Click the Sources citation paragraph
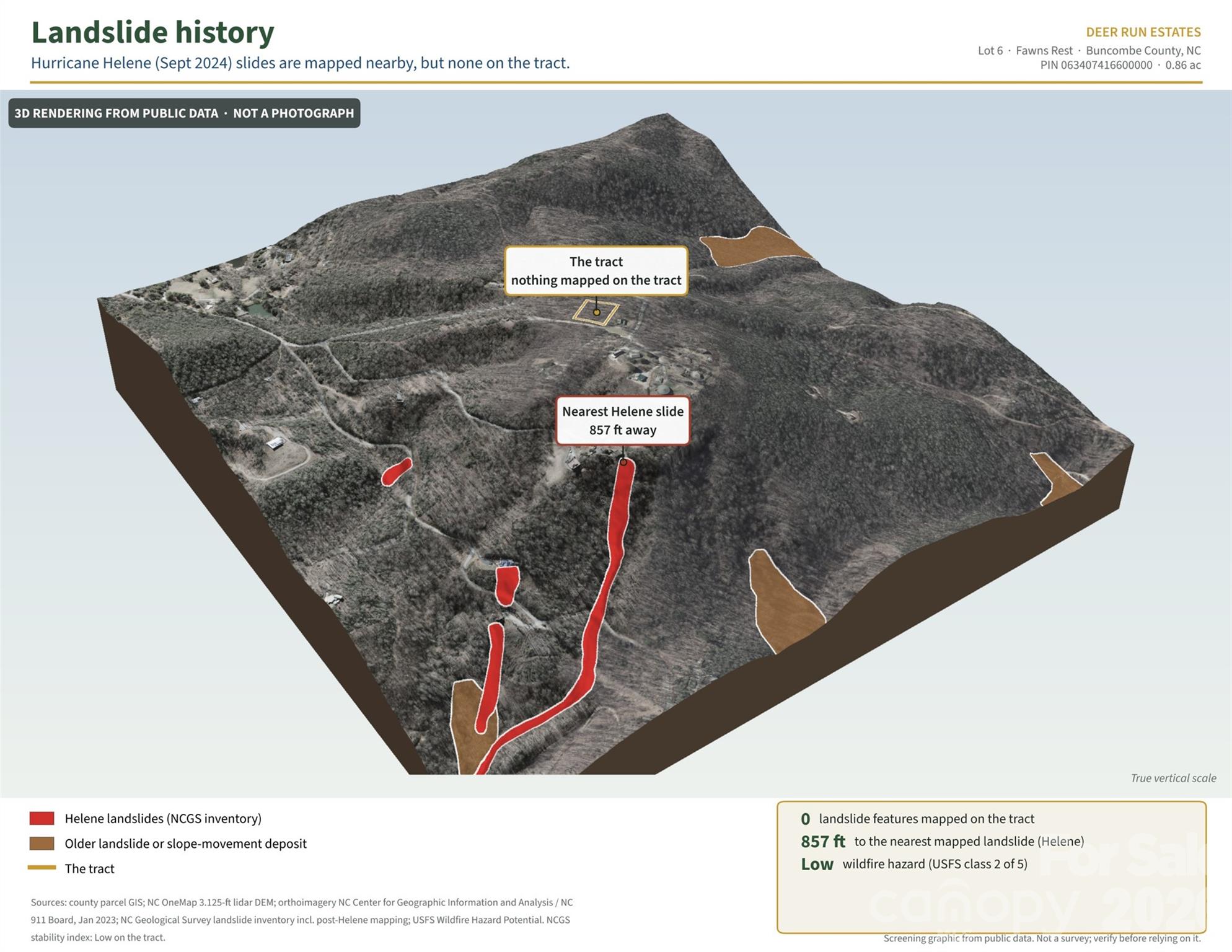Screen dimensions: 1232x952 (302, 920)
